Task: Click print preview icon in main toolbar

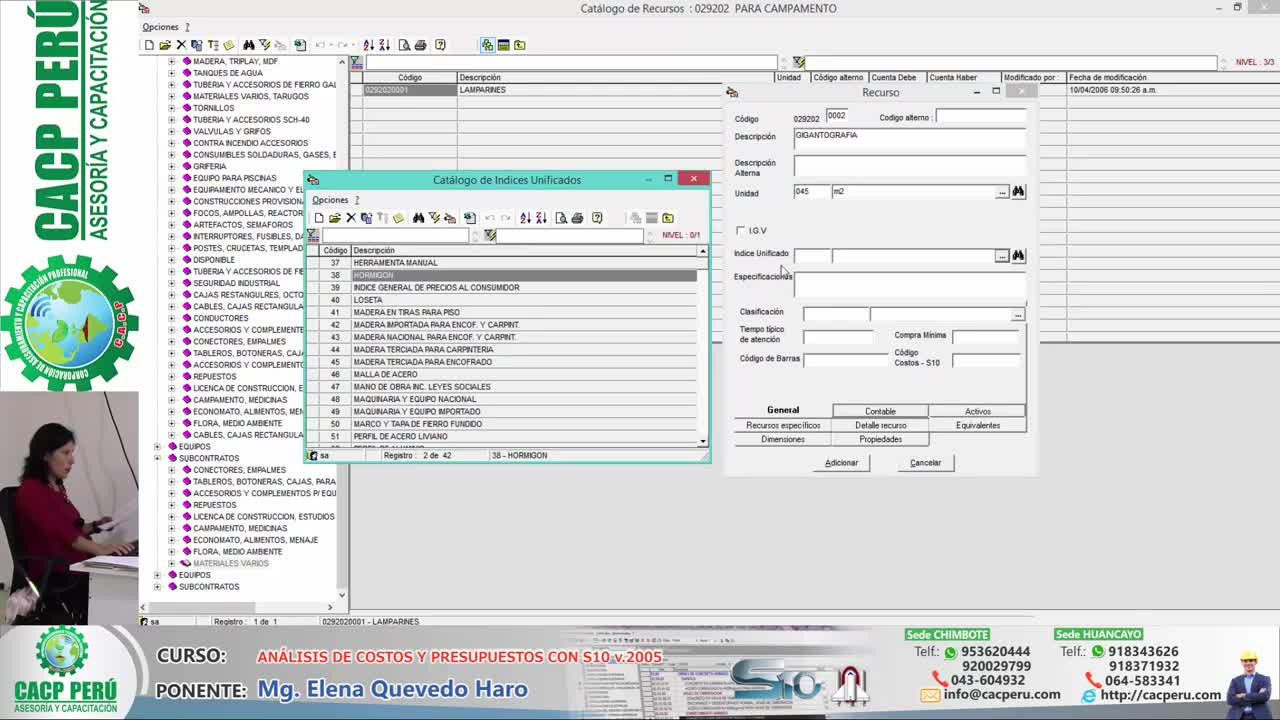Action: pos(404,45)
